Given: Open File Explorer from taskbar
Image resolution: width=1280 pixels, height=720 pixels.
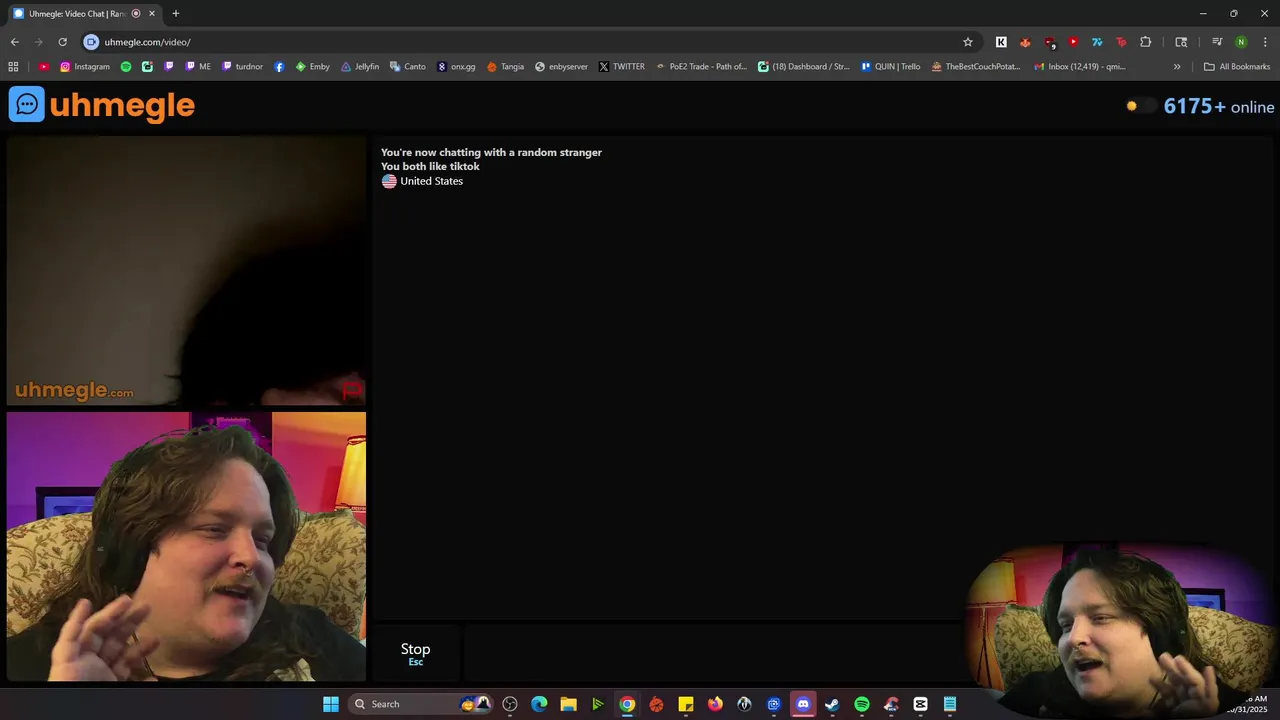Looking at the screenshot, I should click(568, 704).
